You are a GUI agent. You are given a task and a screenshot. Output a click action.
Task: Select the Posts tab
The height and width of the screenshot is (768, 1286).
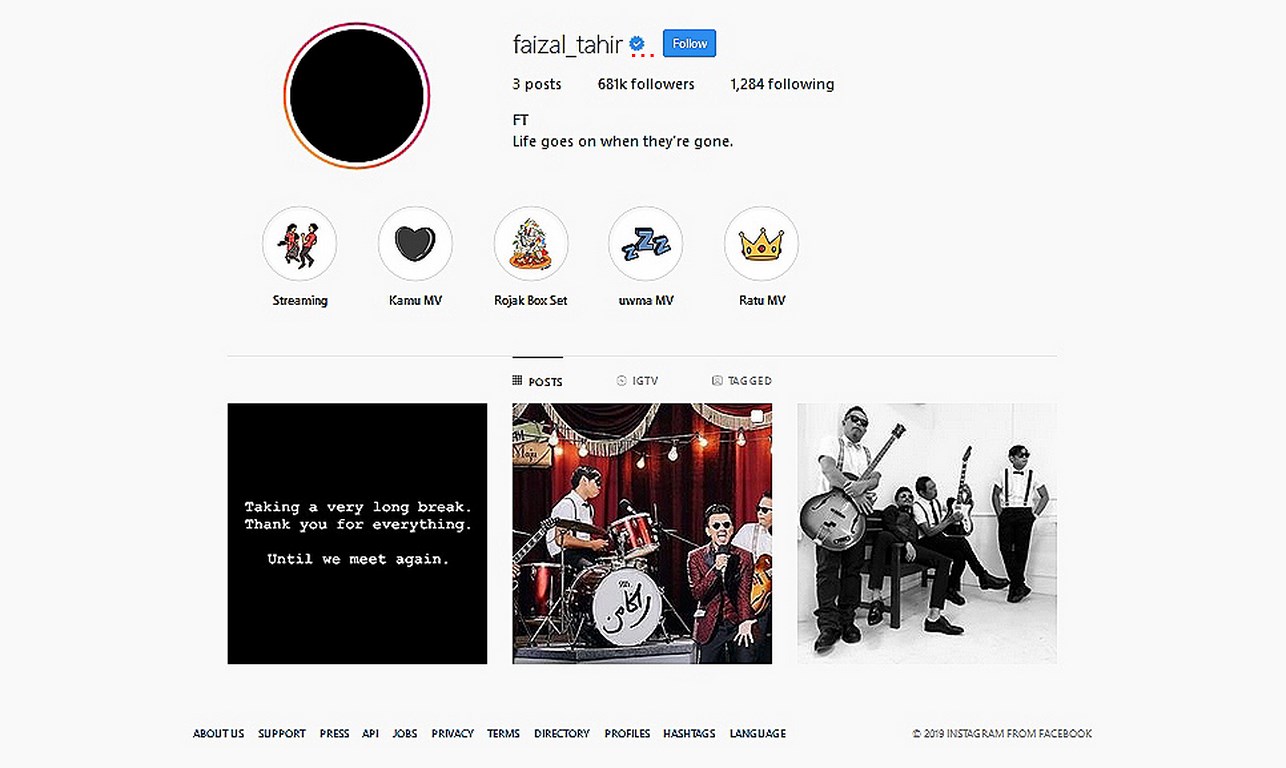(x=538, y=381)
